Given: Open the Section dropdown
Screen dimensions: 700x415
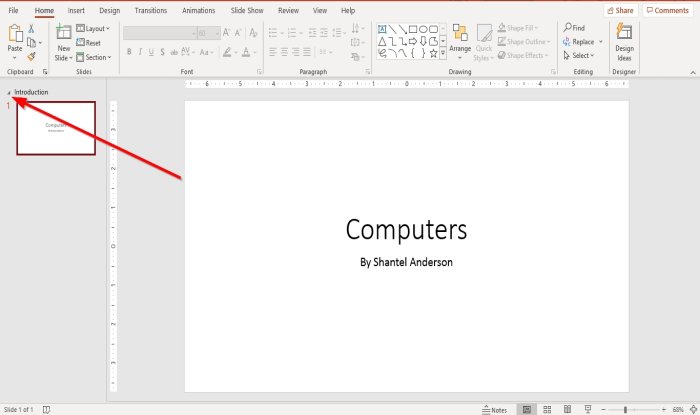Looking at the screenshot, I should pos(93,57).
